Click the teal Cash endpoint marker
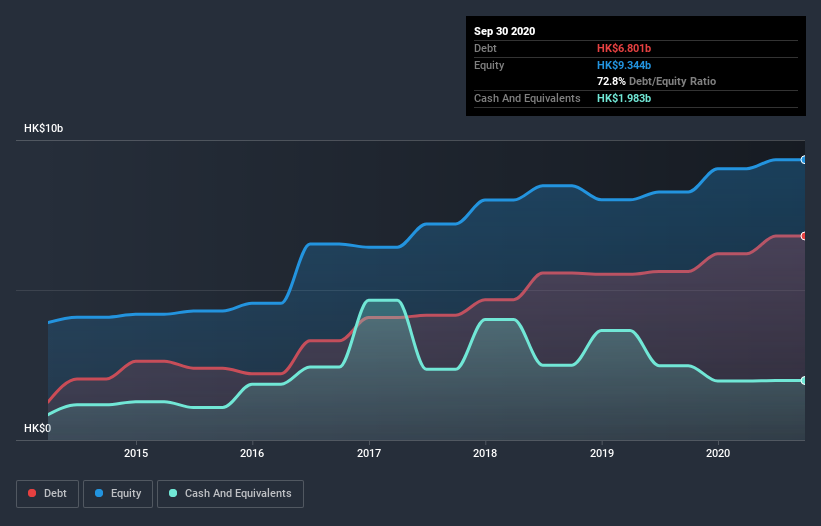This screenshot has height=526, width=821. coord(804,380)
